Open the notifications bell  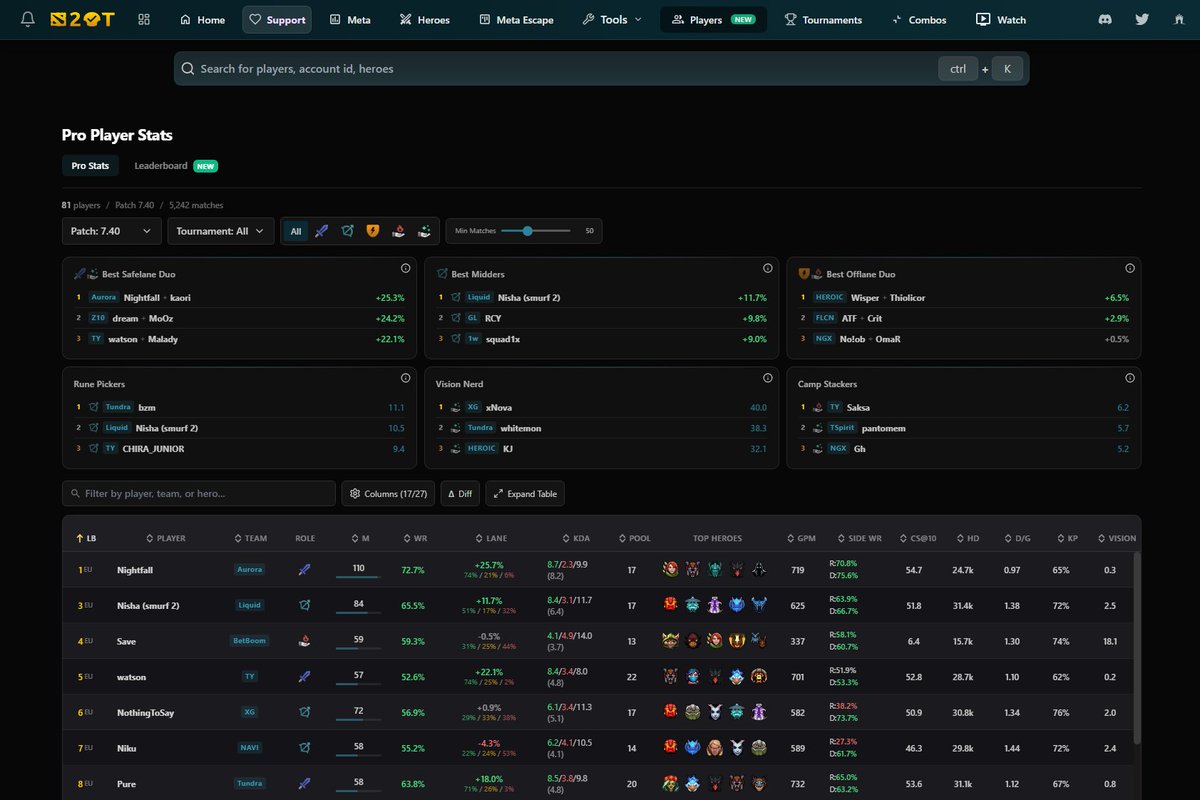tap(27, 19)
